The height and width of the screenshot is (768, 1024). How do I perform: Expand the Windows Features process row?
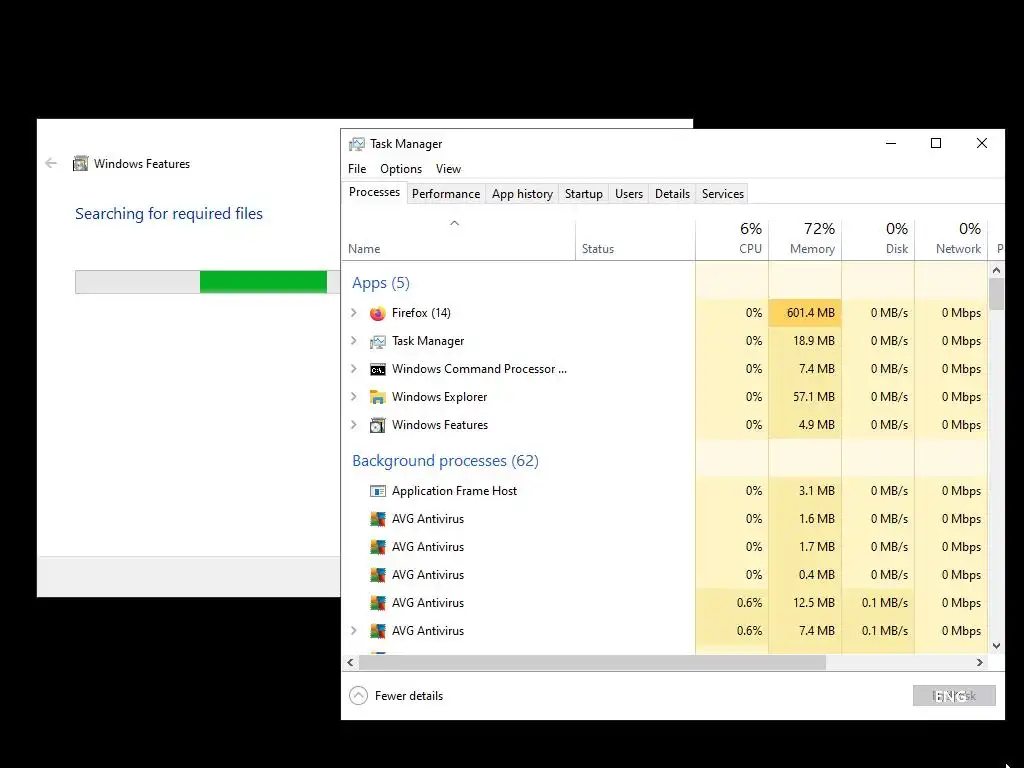tap(354, 425)
